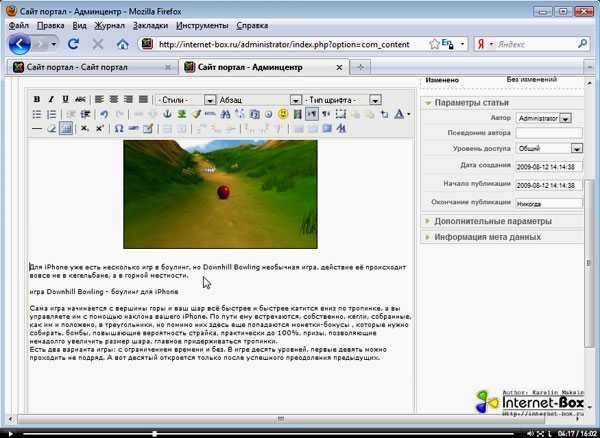Click the browser URL address field
This screenshot has height=438, width=600.
pos(284,44)
